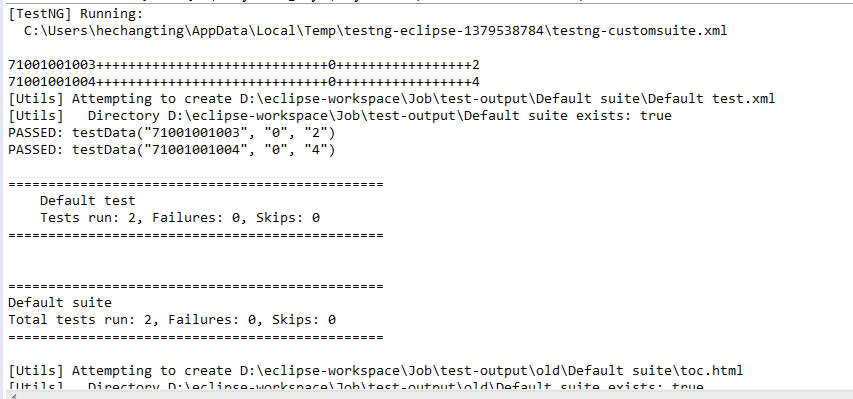Click the separator line below 'Total tests run'
Viewport: 853px width, 399px height.
click(196, 337)
